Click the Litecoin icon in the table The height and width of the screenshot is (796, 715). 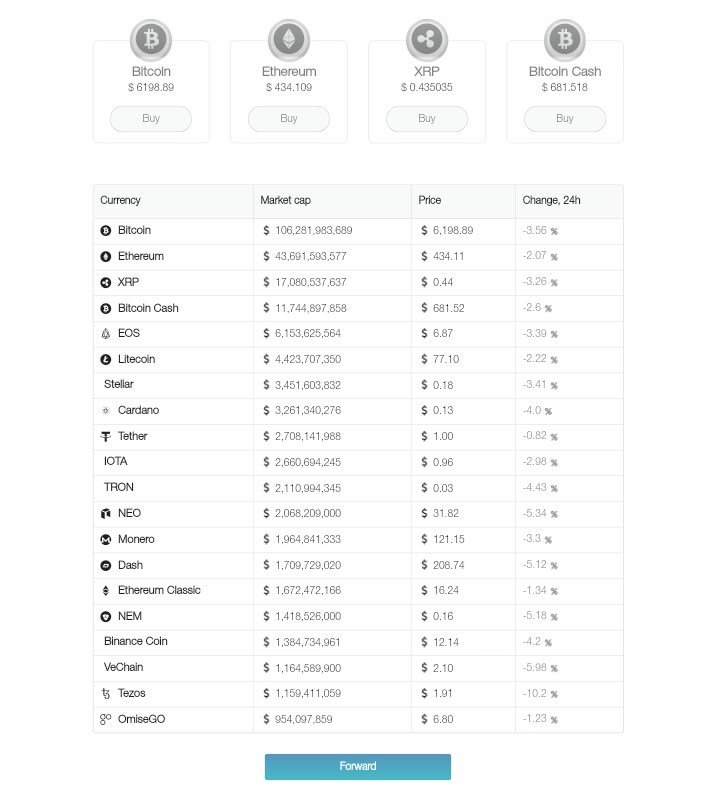point(106,359)
